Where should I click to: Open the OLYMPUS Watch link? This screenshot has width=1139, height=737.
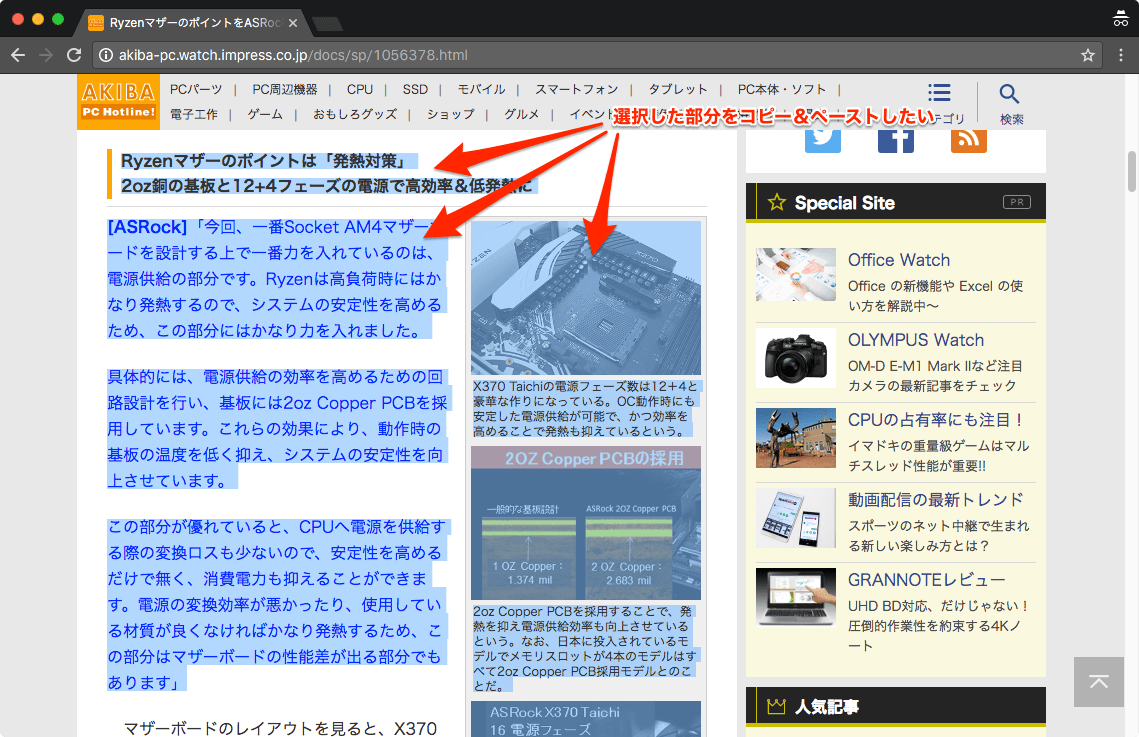(916, 340)
